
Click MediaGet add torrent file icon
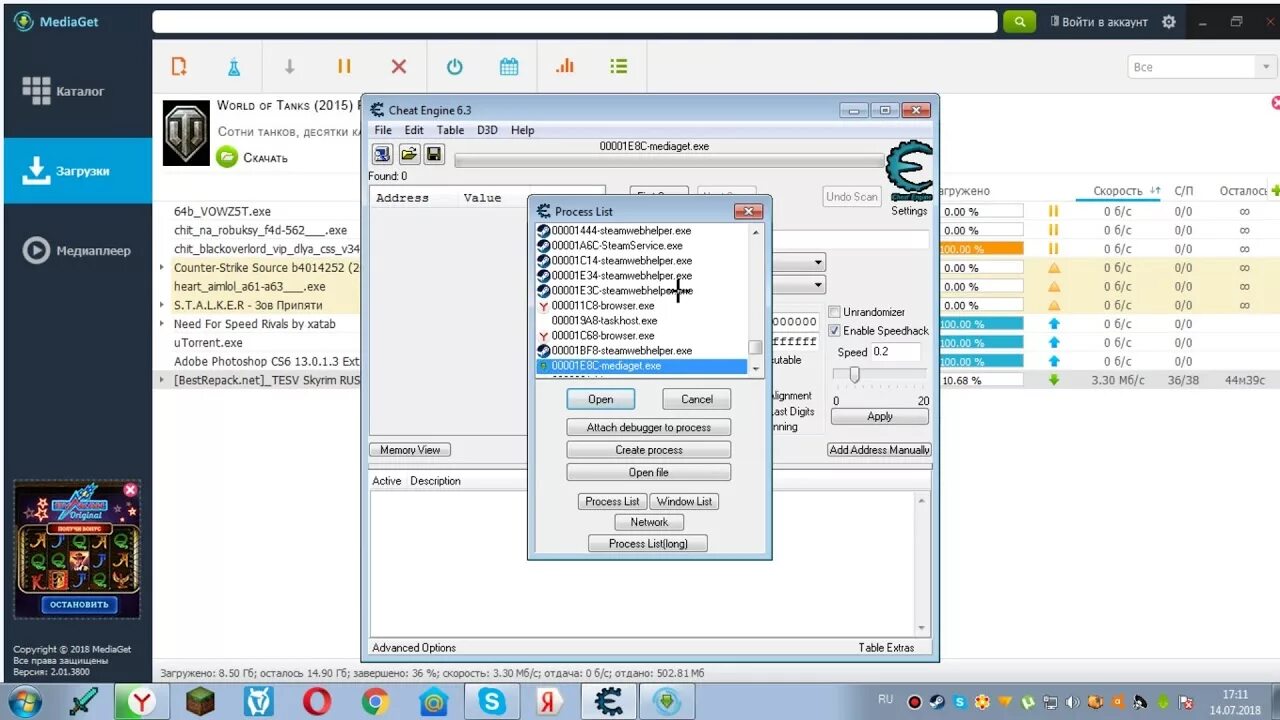coord(179,67)
